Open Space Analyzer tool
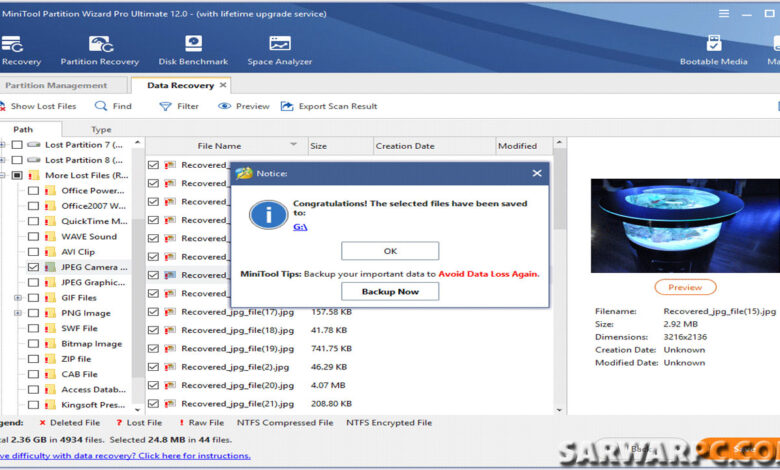This screenshot has height=470, width=780. (x=280, y=51)
